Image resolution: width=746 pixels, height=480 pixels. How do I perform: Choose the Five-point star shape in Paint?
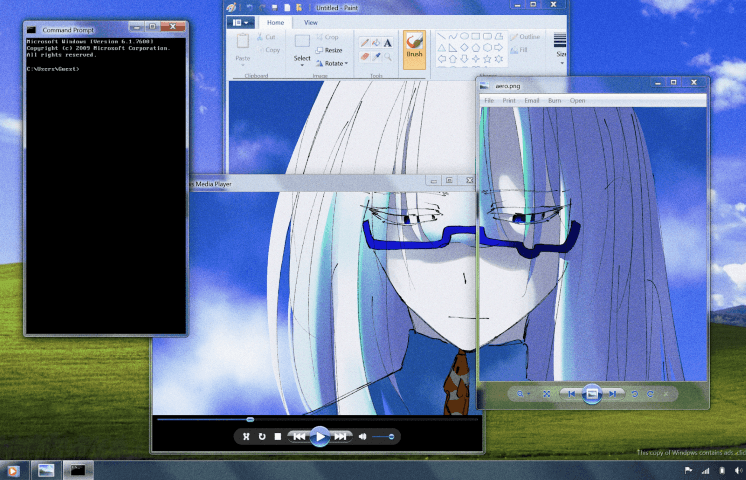[487, 59]
